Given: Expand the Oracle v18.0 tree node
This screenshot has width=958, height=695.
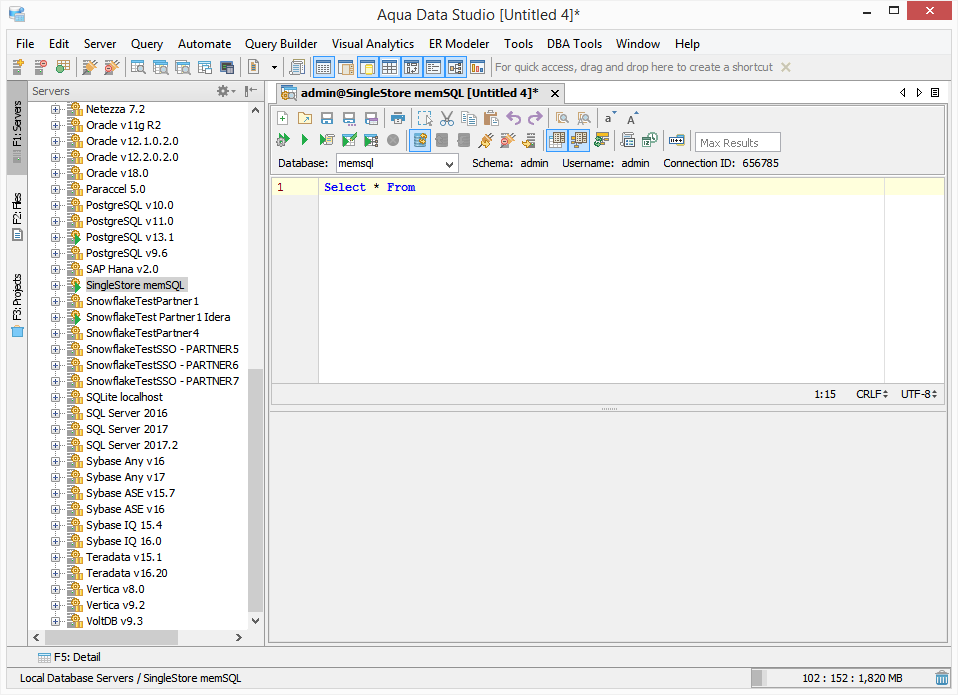Looking at the screenshot, I should (x=56, y=173).
